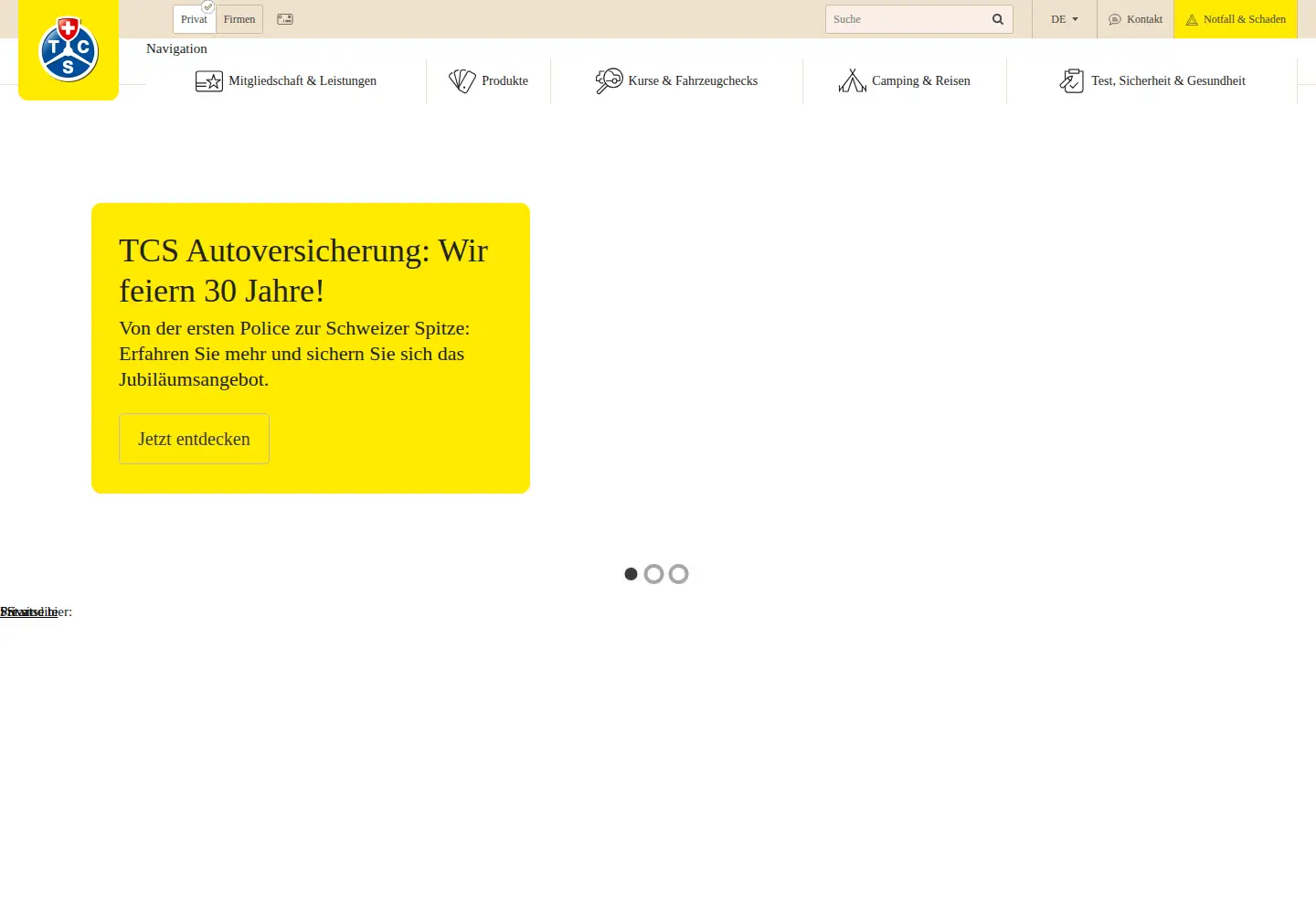Viewport: 1316px width, 914px height.
Task: Select the first carousel slide dot
Action: click(631, 574)
